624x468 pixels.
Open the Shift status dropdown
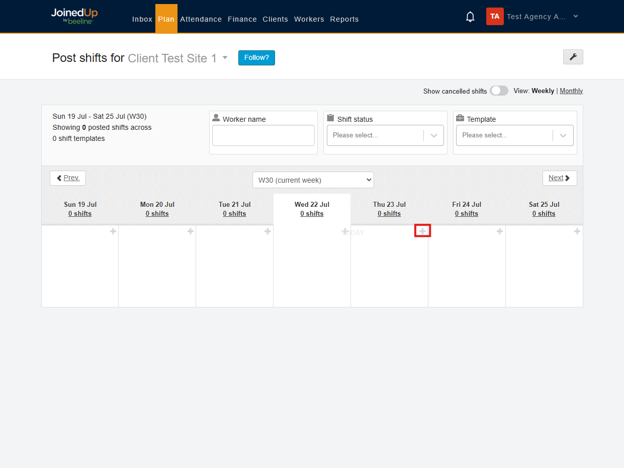click(x=385, y=135)
